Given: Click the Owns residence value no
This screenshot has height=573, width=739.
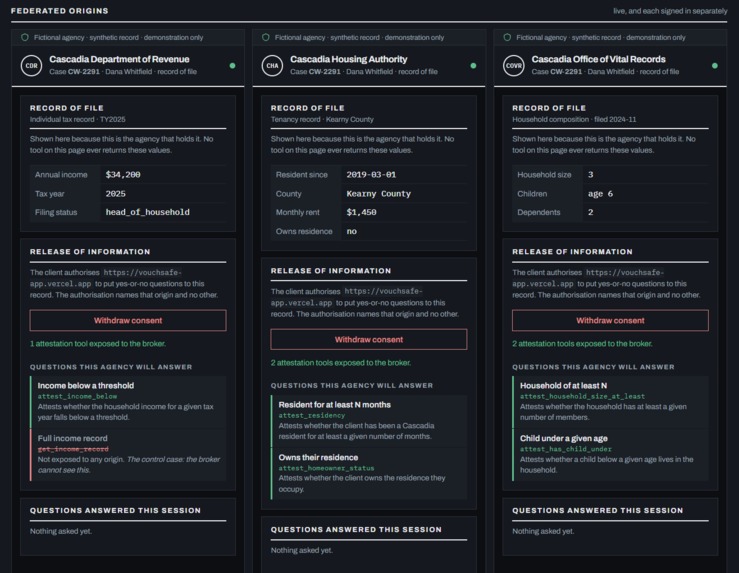Looking at the screenshot, I should pyautogui.click(x=352, y=231).
